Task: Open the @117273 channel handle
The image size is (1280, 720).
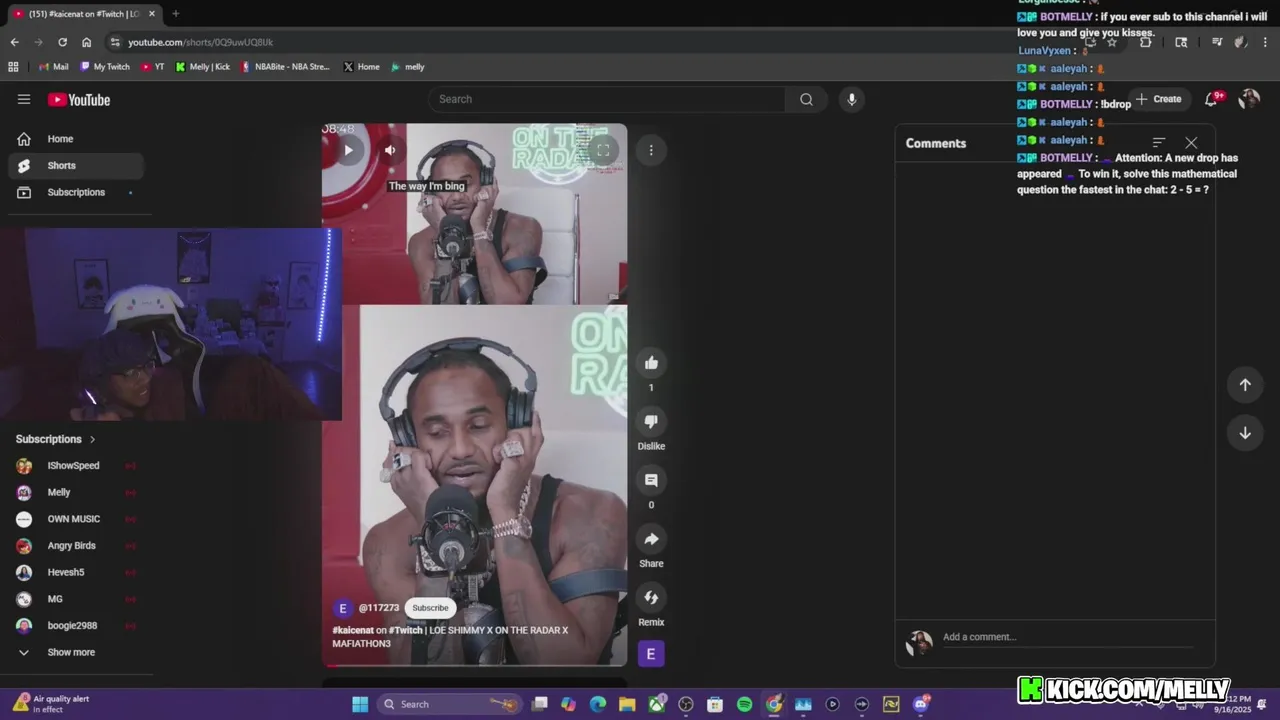Action: click(x=379, y=608)
